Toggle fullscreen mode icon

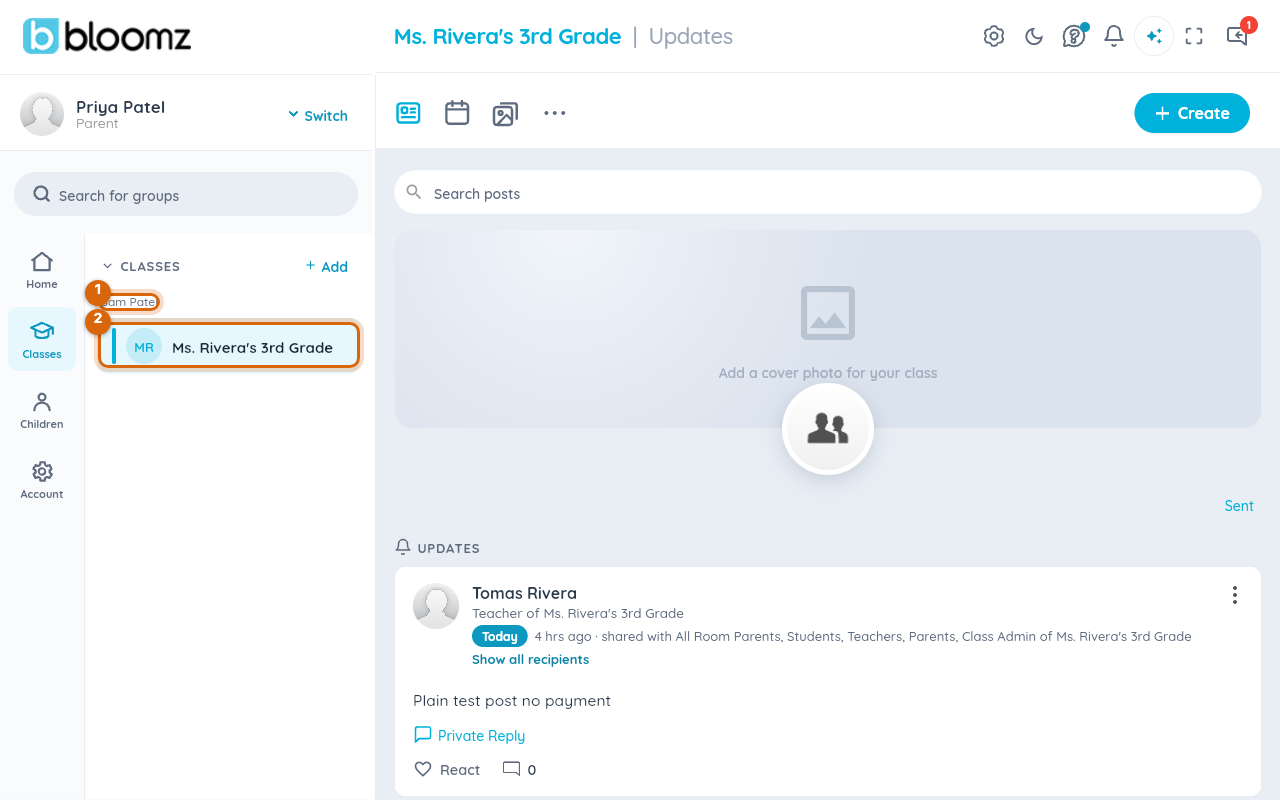(x=1194, y=36)
